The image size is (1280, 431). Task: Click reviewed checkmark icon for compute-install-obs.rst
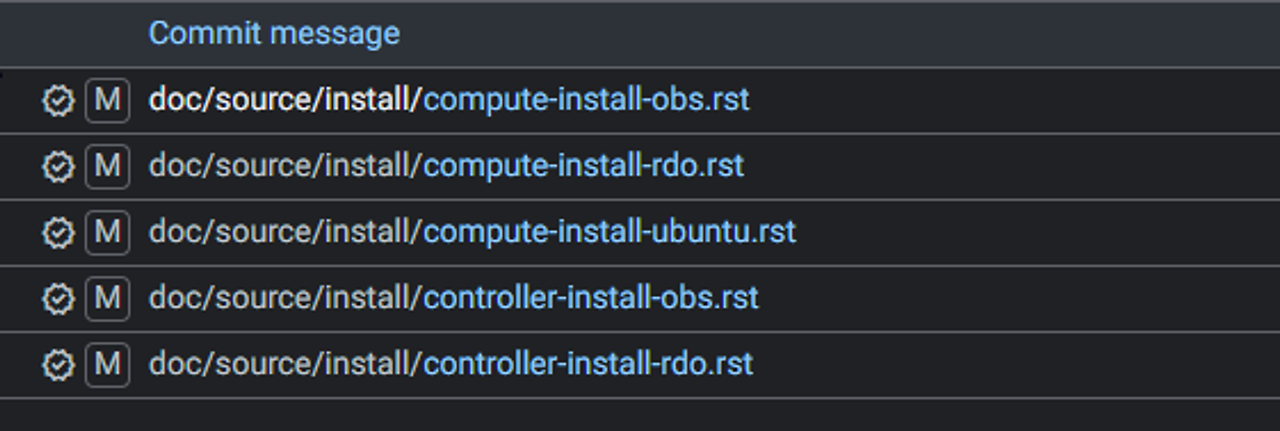(x=58, y=101)
